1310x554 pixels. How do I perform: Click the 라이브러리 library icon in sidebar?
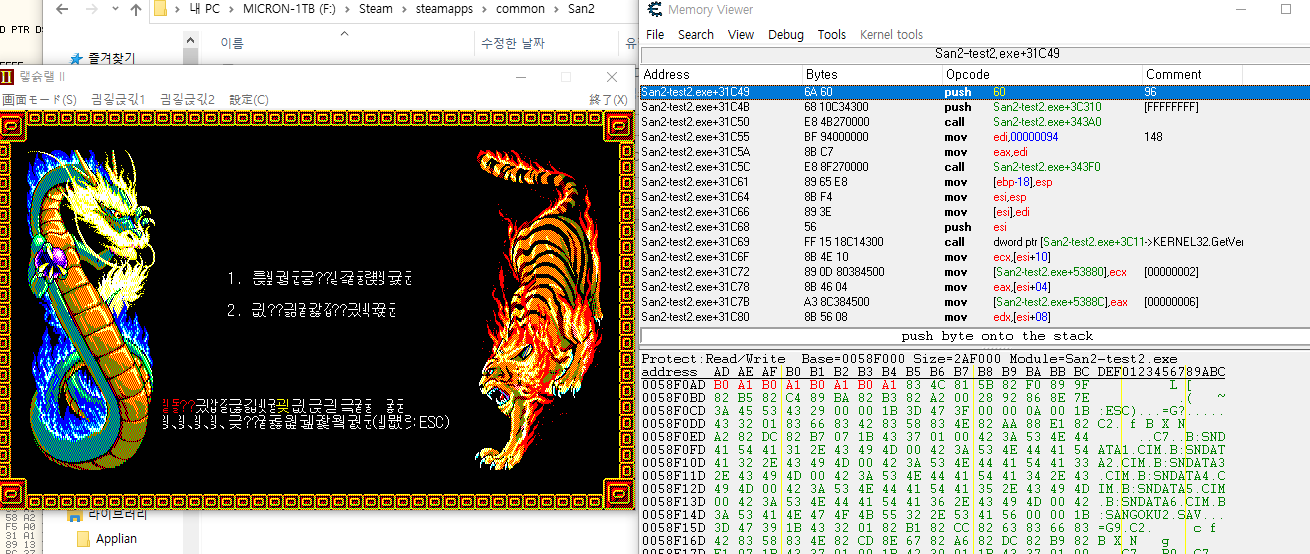(x=77, y=515)
